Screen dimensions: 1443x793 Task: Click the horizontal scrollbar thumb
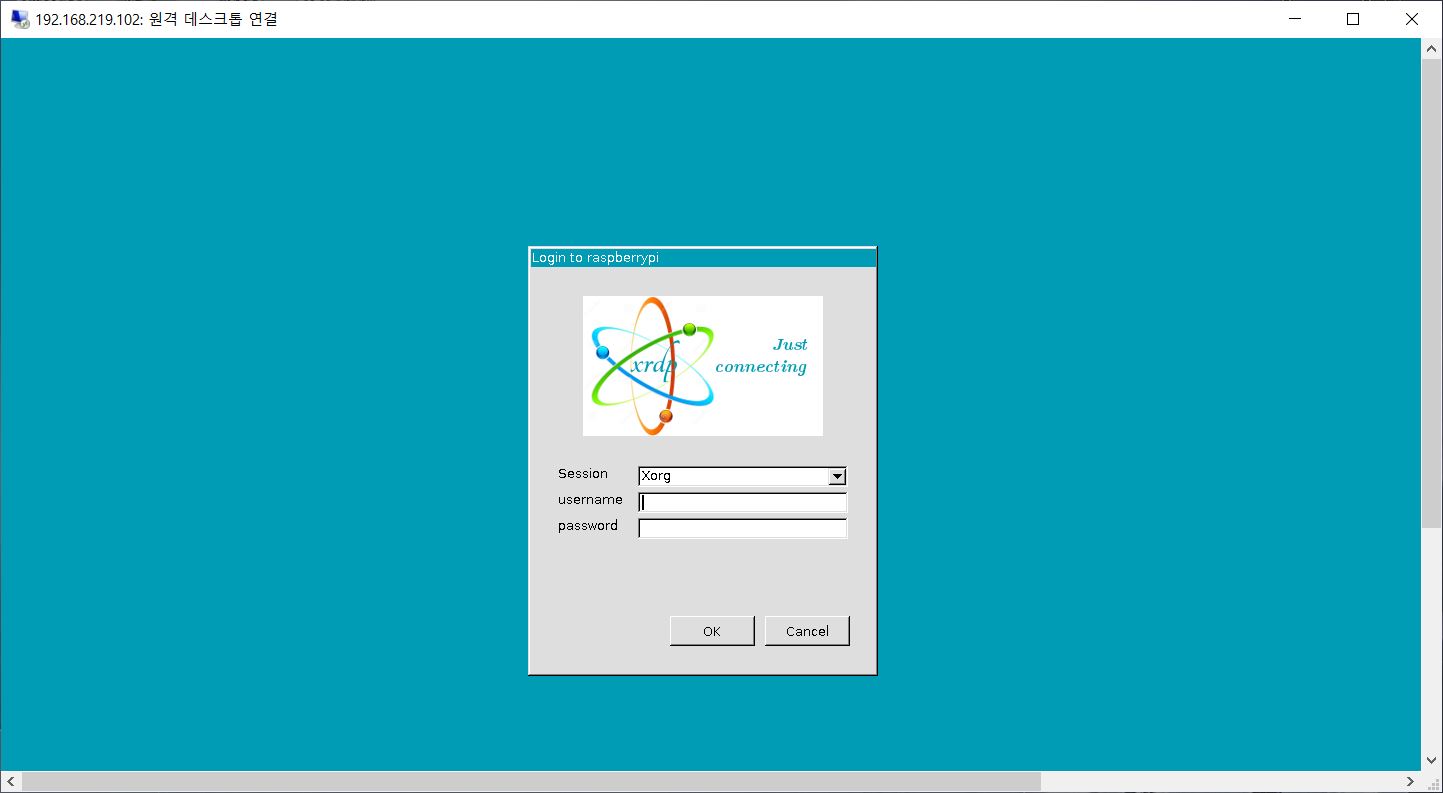point(531,781)
